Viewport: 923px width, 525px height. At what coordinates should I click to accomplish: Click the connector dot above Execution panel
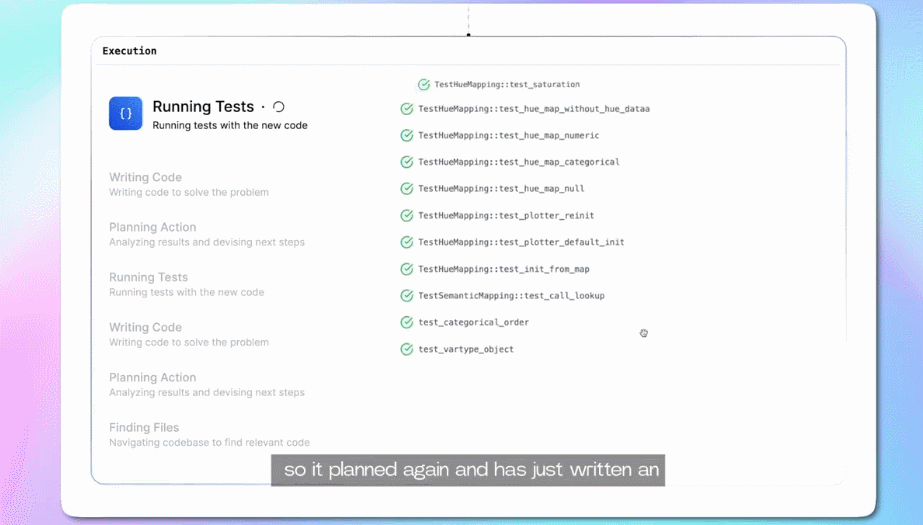coord(468,35)
